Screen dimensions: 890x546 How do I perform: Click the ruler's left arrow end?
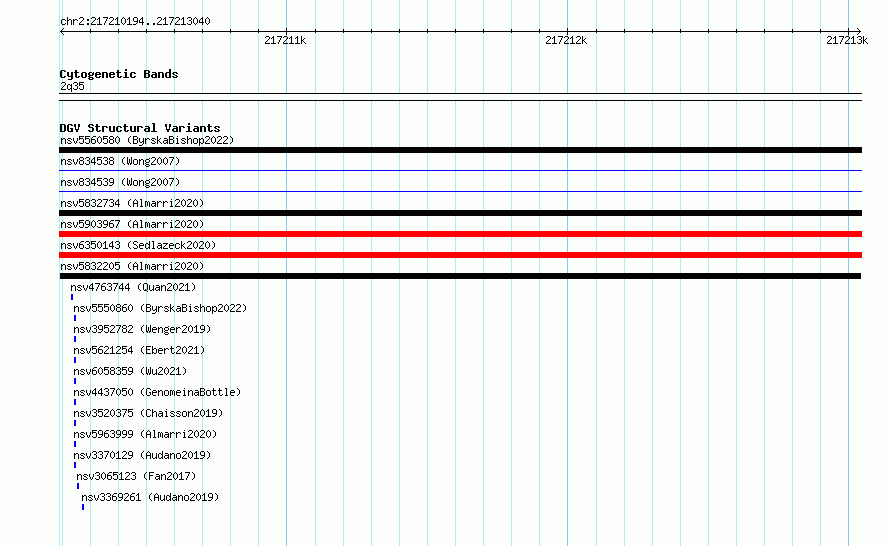62,31
